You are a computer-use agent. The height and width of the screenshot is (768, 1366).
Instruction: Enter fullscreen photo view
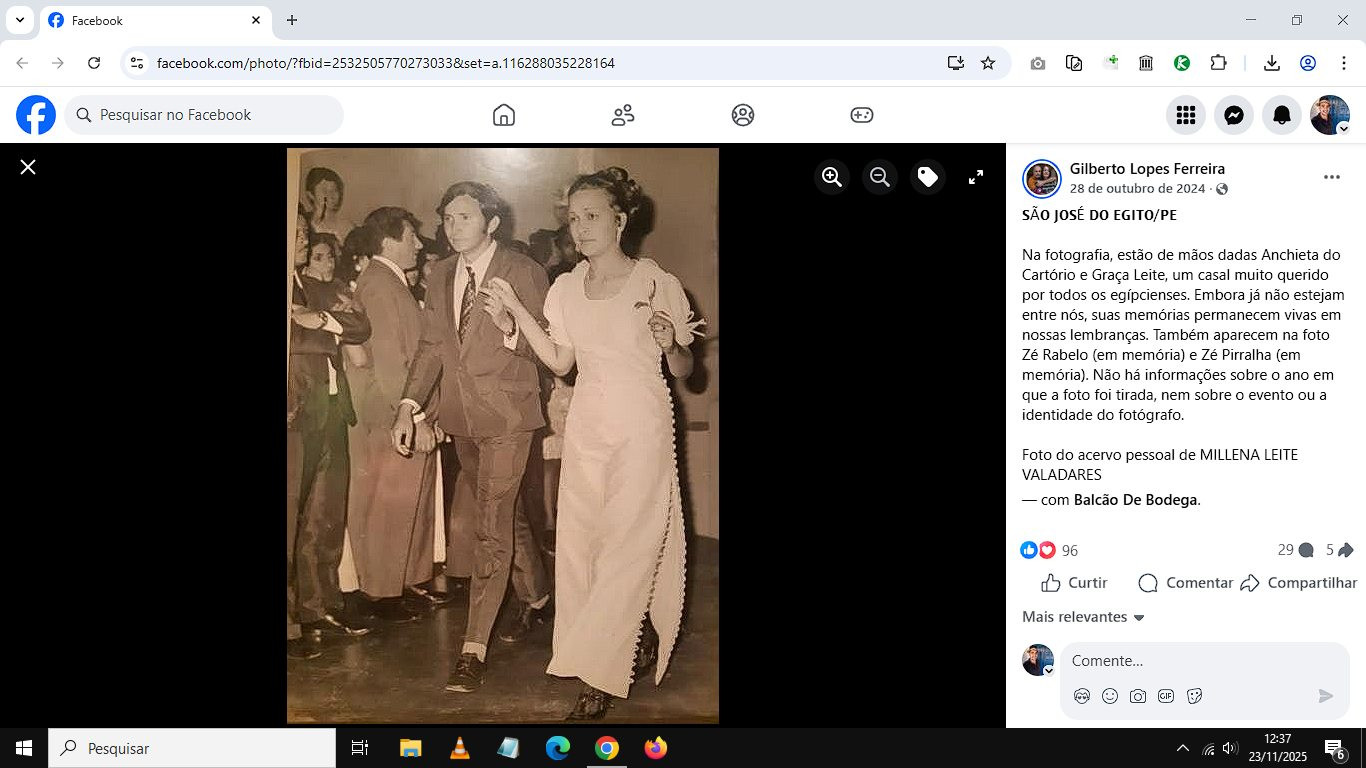976,177
